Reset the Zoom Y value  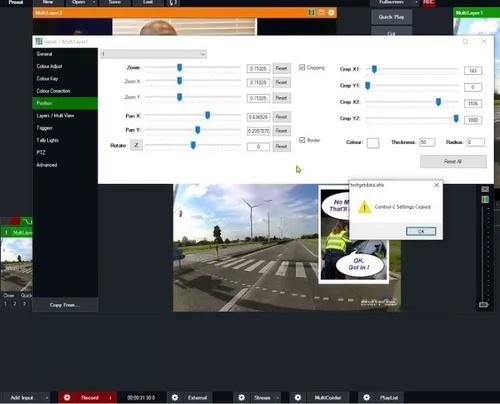point(282,98)
